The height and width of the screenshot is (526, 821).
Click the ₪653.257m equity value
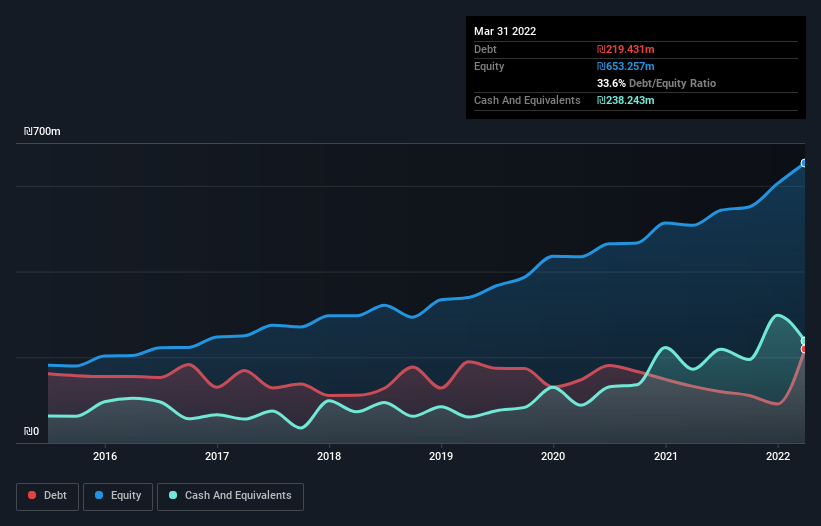click(626, 66)
